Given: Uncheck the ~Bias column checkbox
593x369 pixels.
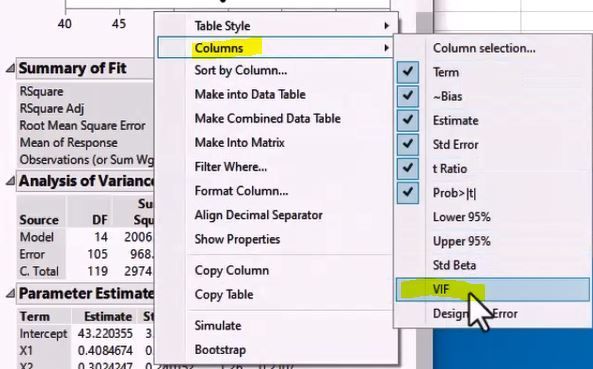Looking at the screenshot, I should pos(408,96).
